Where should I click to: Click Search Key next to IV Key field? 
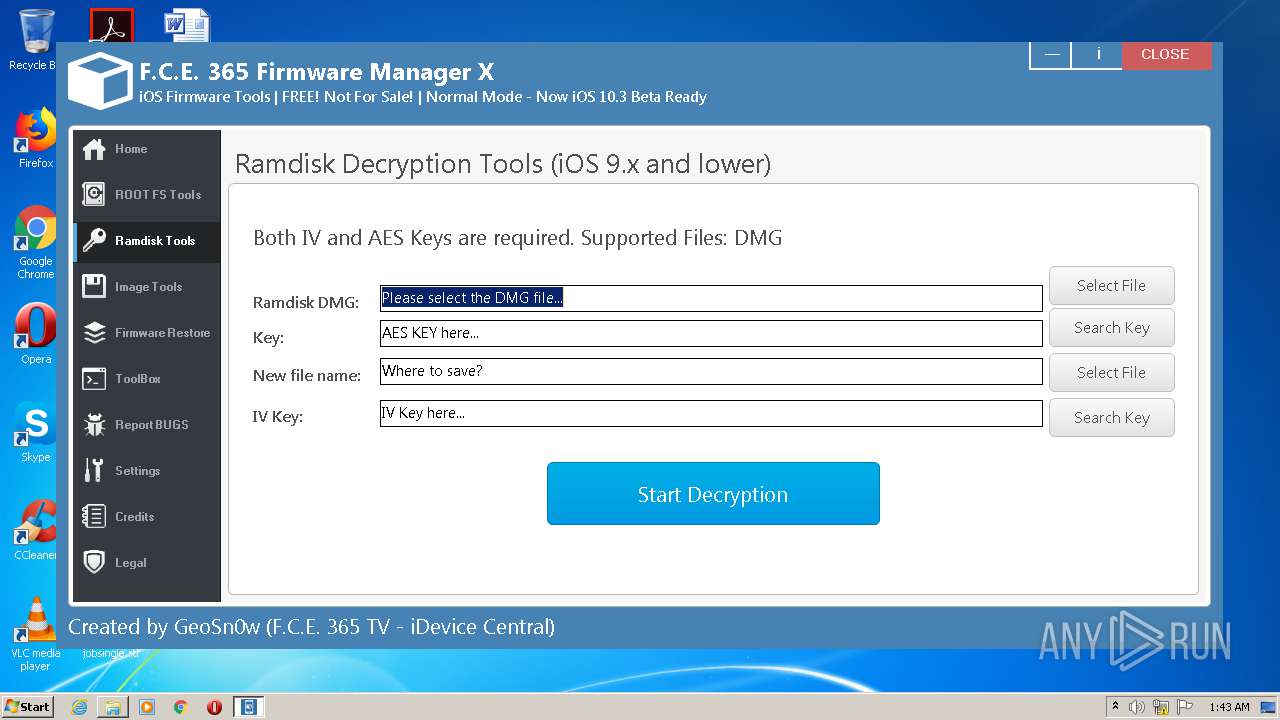coord(1111,417)
